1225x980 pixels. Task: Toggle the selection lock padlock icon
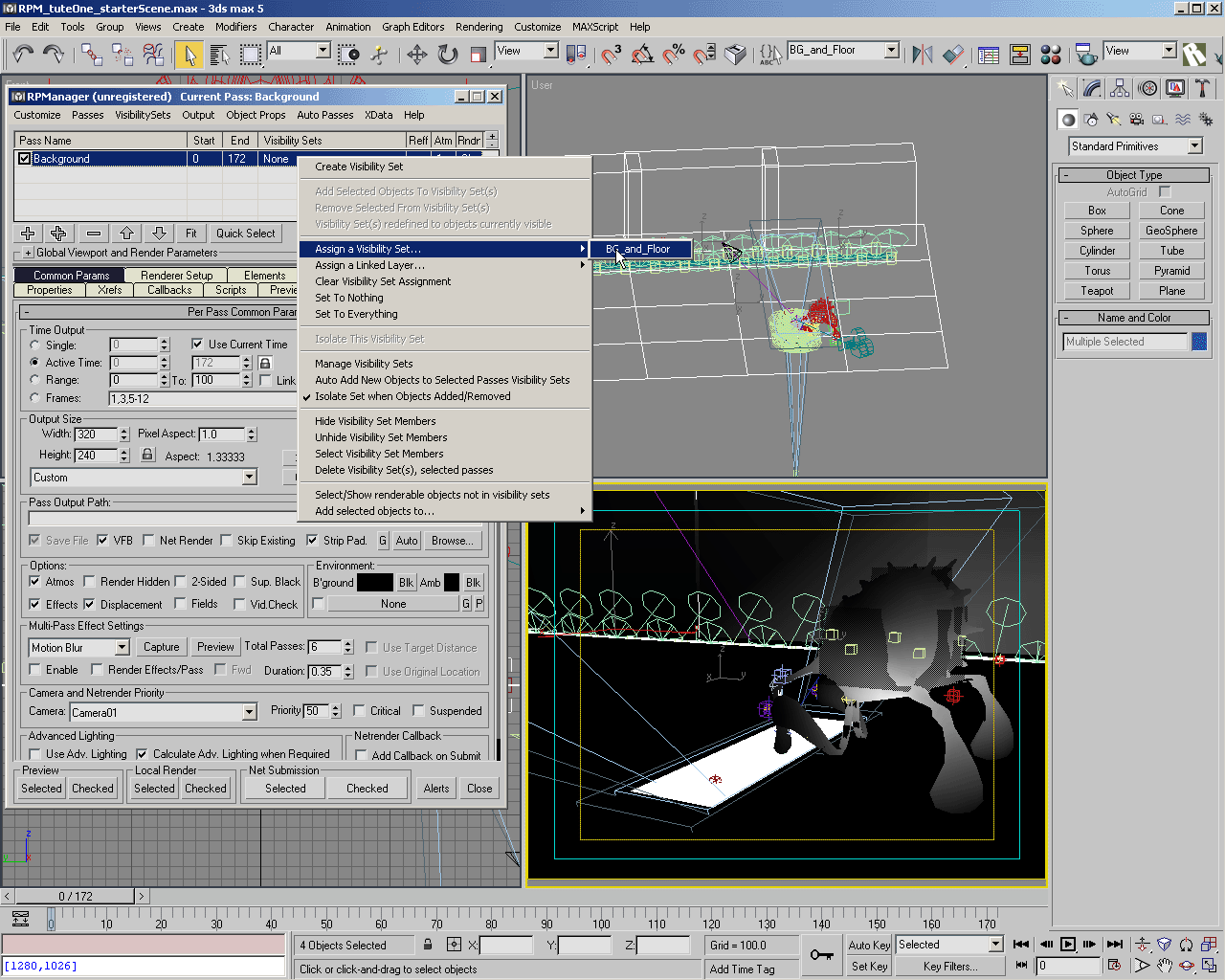pos(428,945)
